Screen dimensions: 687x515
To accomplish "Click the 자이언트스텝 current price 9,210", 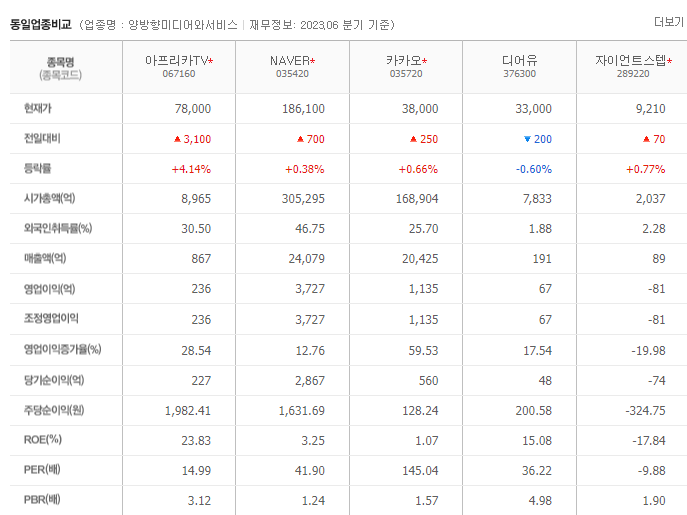I will click(x=651, y=109).
